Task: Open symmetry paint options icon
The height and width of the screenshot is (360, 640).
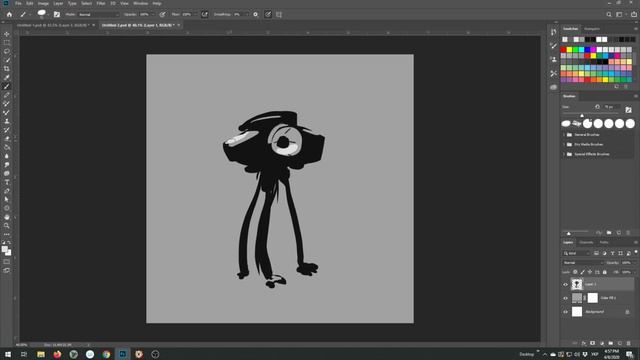Action: pos(279,14)
